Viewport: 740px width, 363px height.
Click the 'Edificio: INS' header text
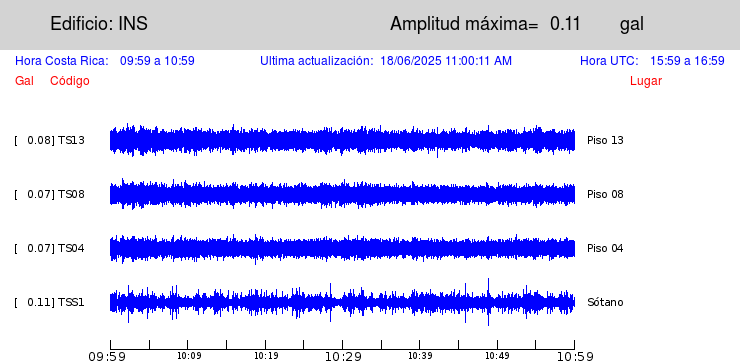pyautogui.click(x=99, y=23)
